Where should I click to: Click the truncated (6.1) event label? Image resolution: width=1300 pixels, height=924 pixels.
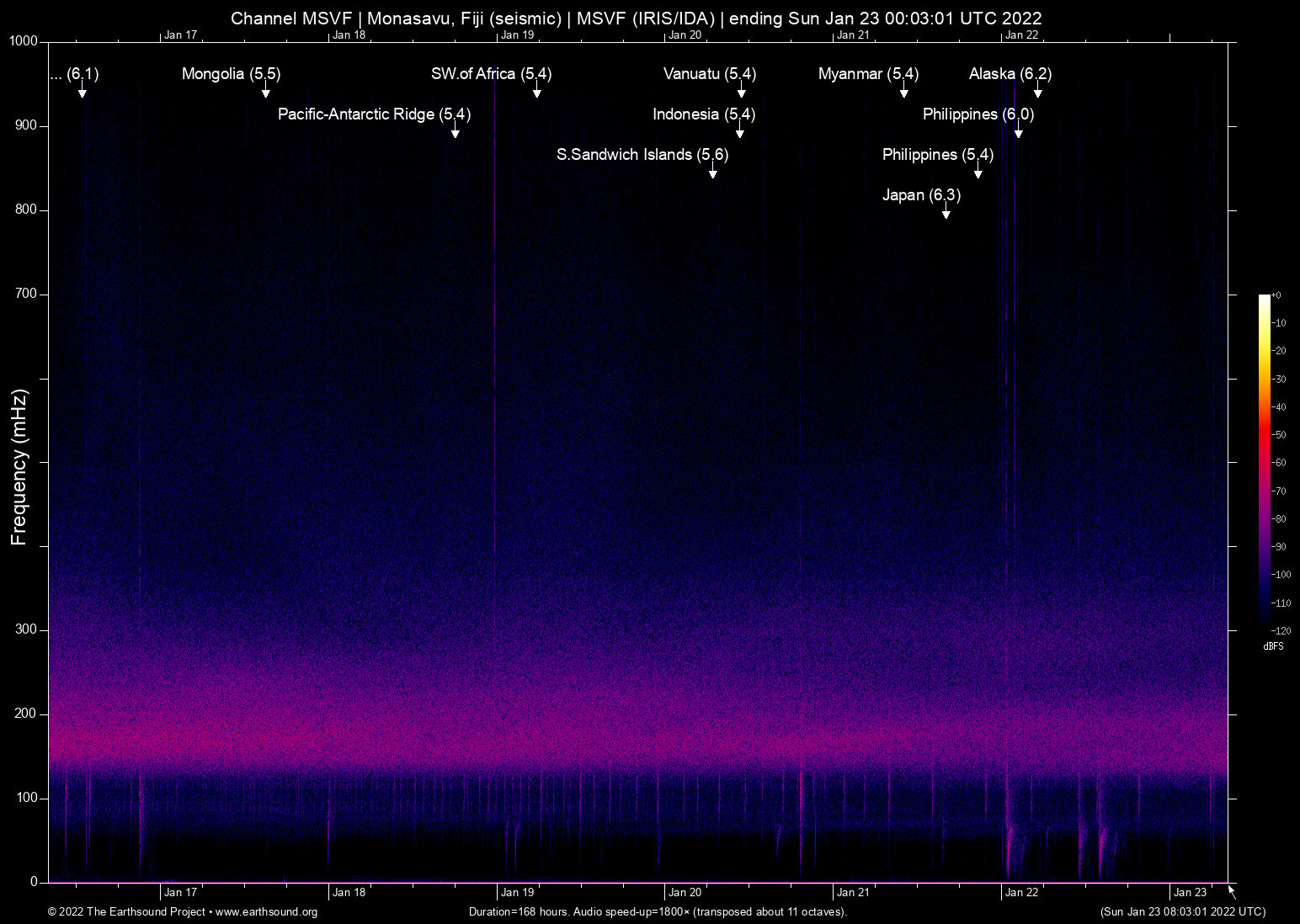pos(74,74)
